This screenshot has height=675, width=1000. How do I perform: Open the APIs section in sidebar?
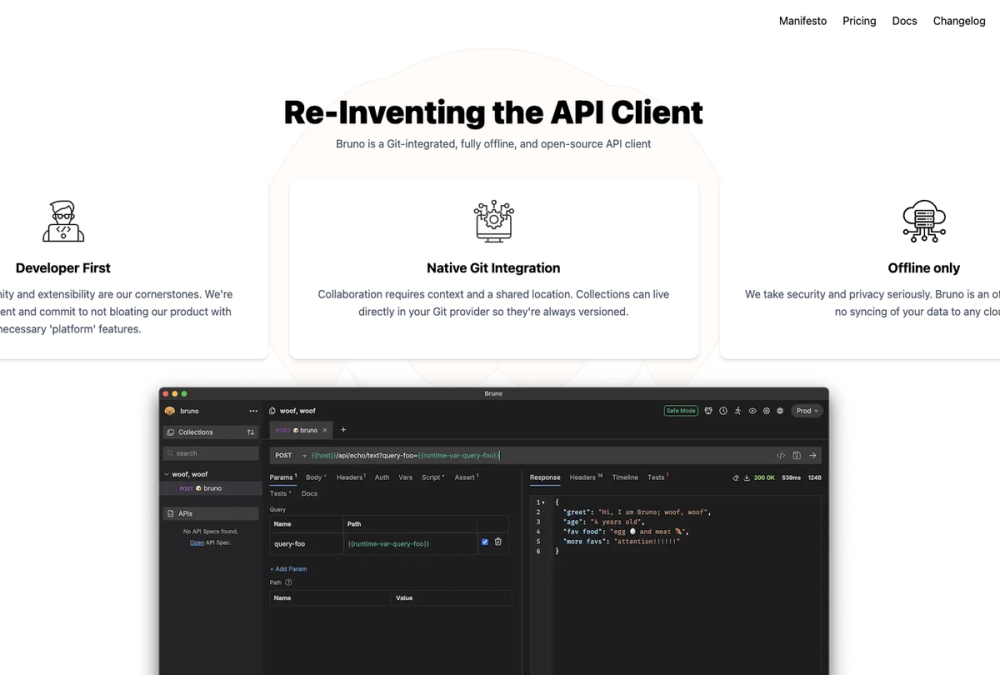click(x=210, y=514)
